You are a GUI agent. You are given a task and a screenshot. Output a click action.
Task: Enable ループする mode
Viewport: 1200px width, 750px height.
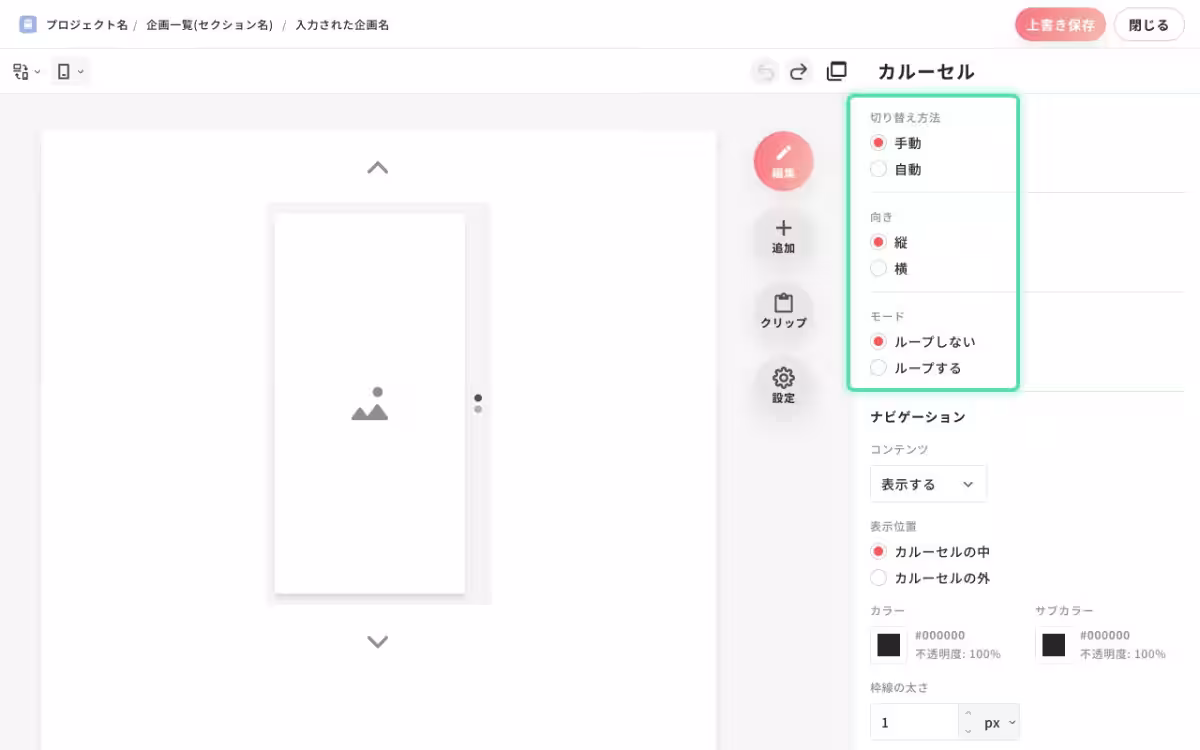pos(878,367)
